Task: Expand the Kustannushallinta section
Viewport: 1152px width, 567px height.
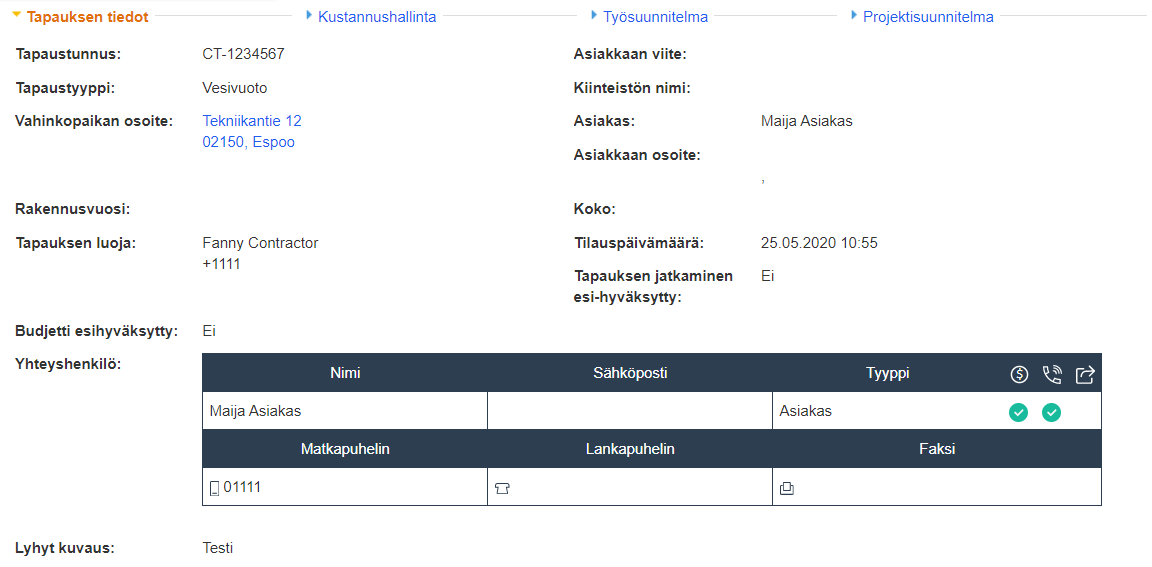Action: (x=376, y=17)
